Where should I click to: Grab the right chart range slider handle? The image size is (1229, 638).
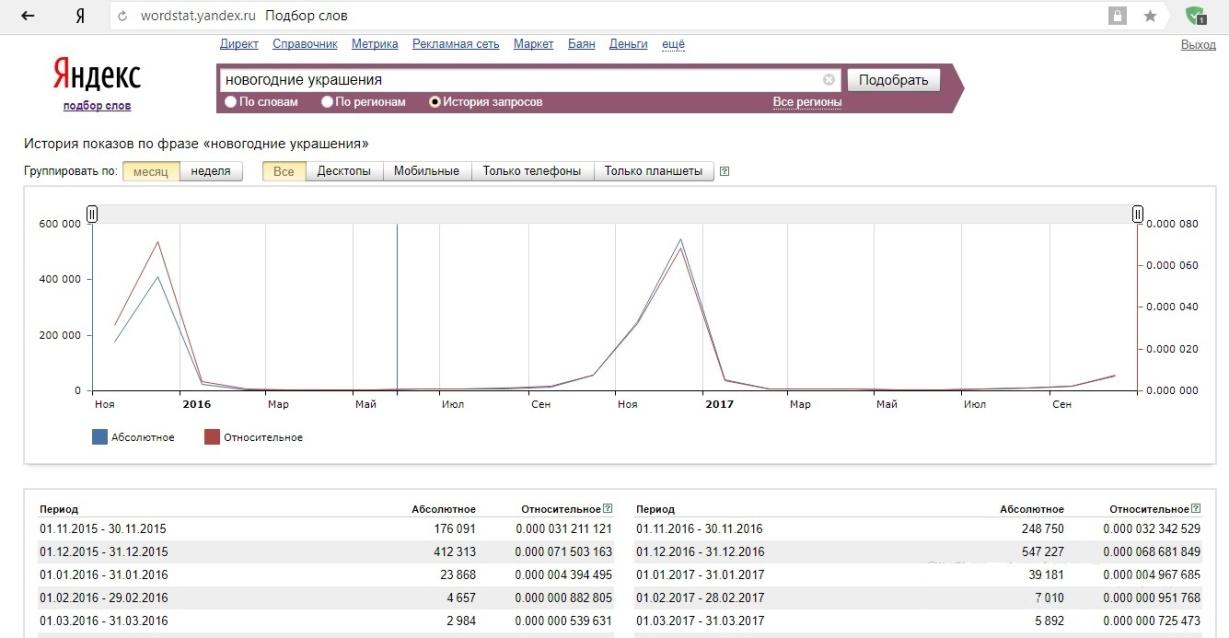pos(1138,213)
